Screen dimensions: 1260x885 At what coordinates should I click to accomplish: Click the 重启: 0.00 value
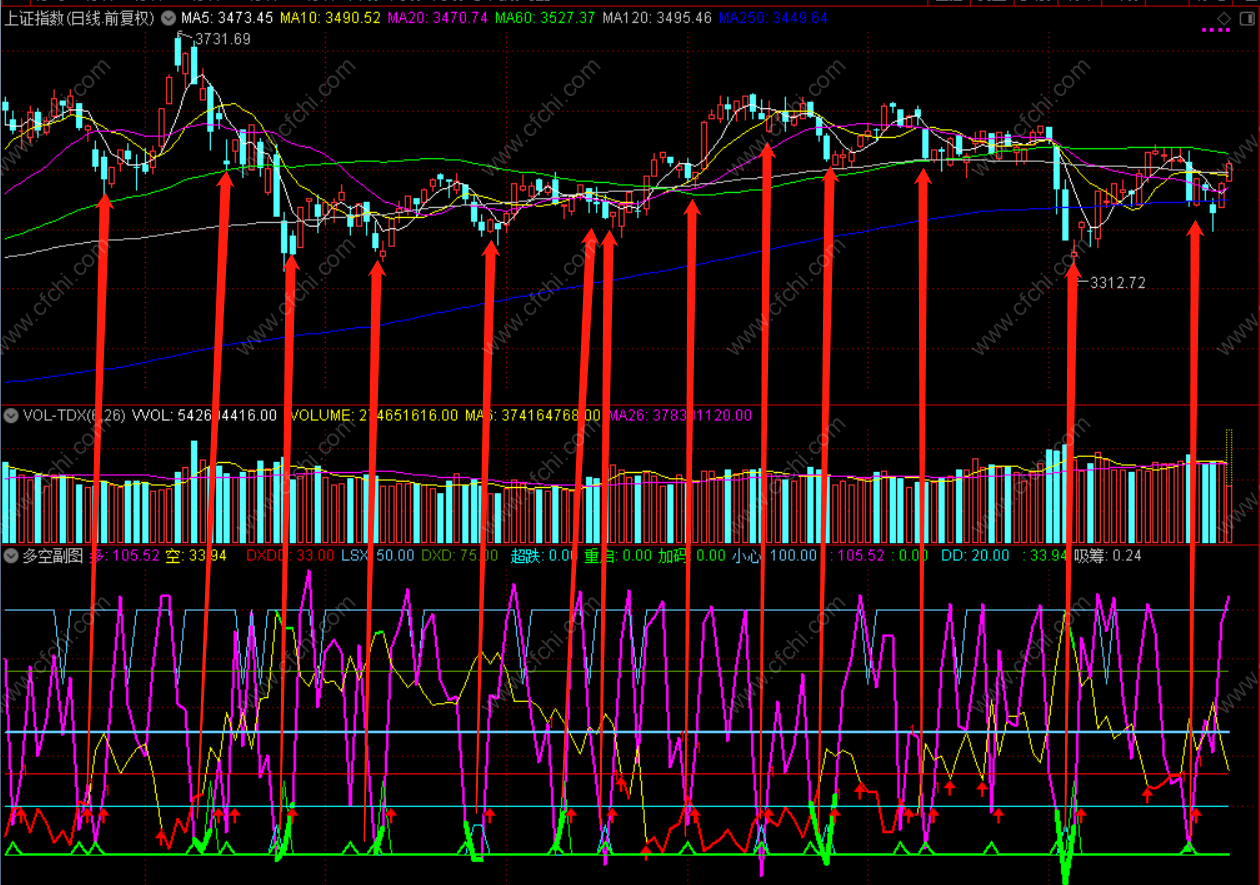coord(618,555)
